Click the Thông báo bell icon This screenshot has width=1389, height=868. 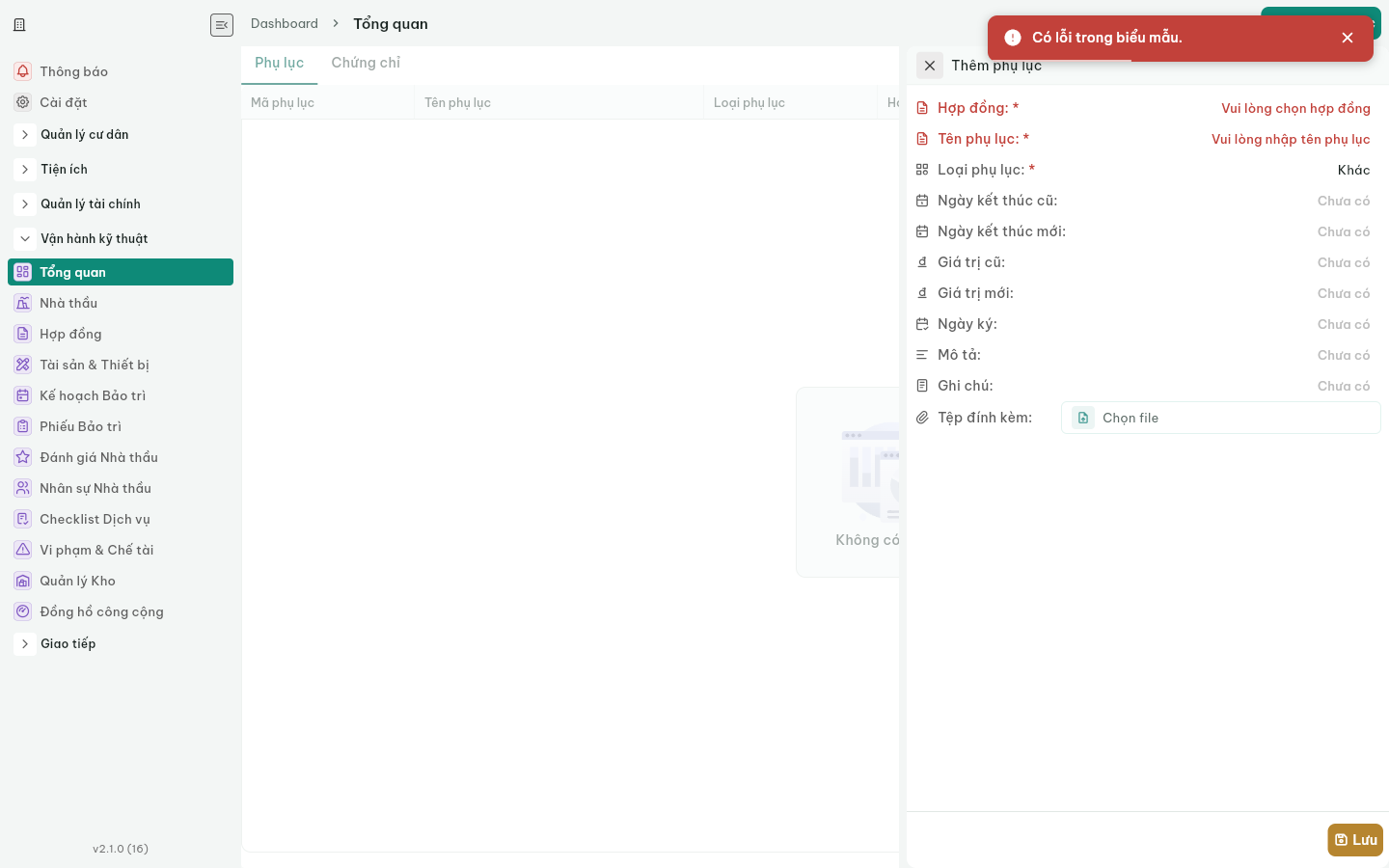(23, 71)
